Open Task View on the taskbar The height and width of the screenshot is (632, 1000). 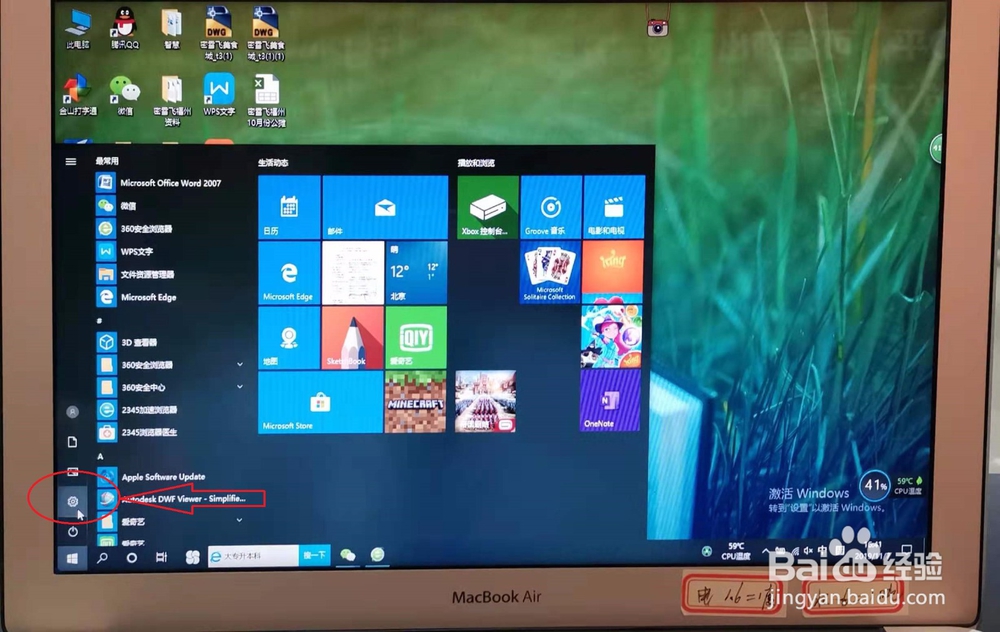[x=161, y=557]
